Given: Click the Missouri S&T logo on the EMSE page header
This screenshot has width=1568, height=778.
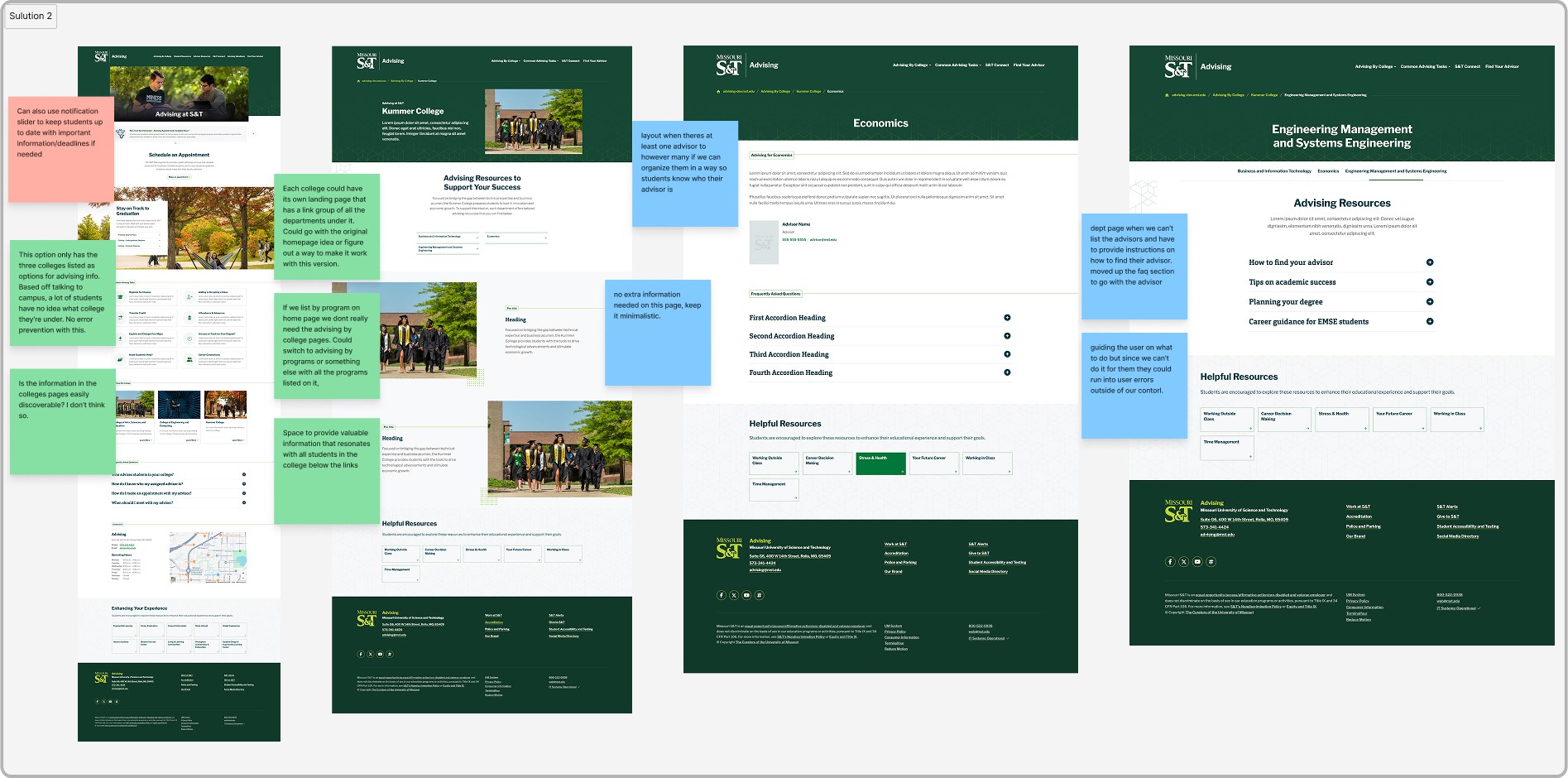Looking at the screenshot, I should [1177, 66].
